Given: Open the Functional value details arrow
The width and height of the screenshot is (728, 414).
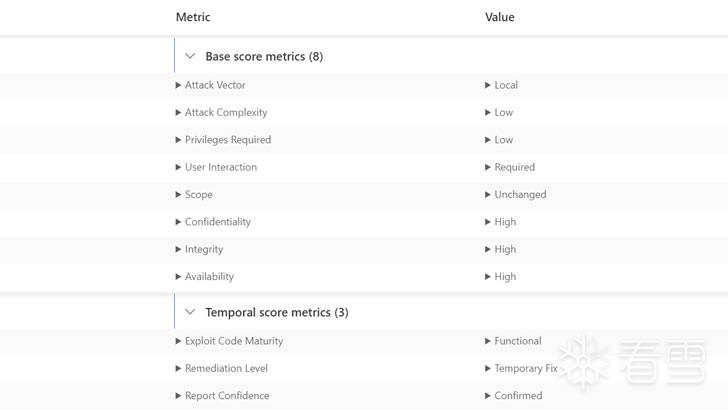Looking at the screenshot, I should click(x=488, y=341).
